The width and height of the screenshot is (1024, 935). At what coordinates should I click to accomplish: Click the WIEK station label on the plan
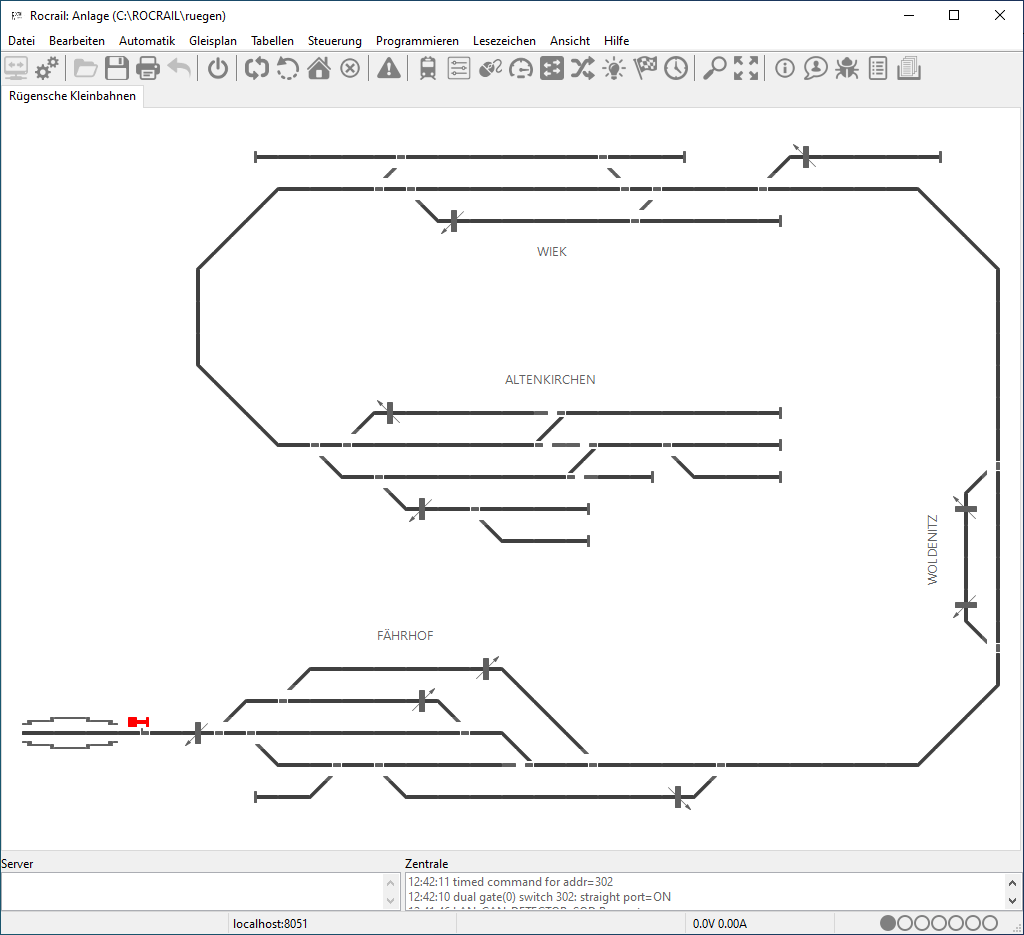tap(552, 252)
